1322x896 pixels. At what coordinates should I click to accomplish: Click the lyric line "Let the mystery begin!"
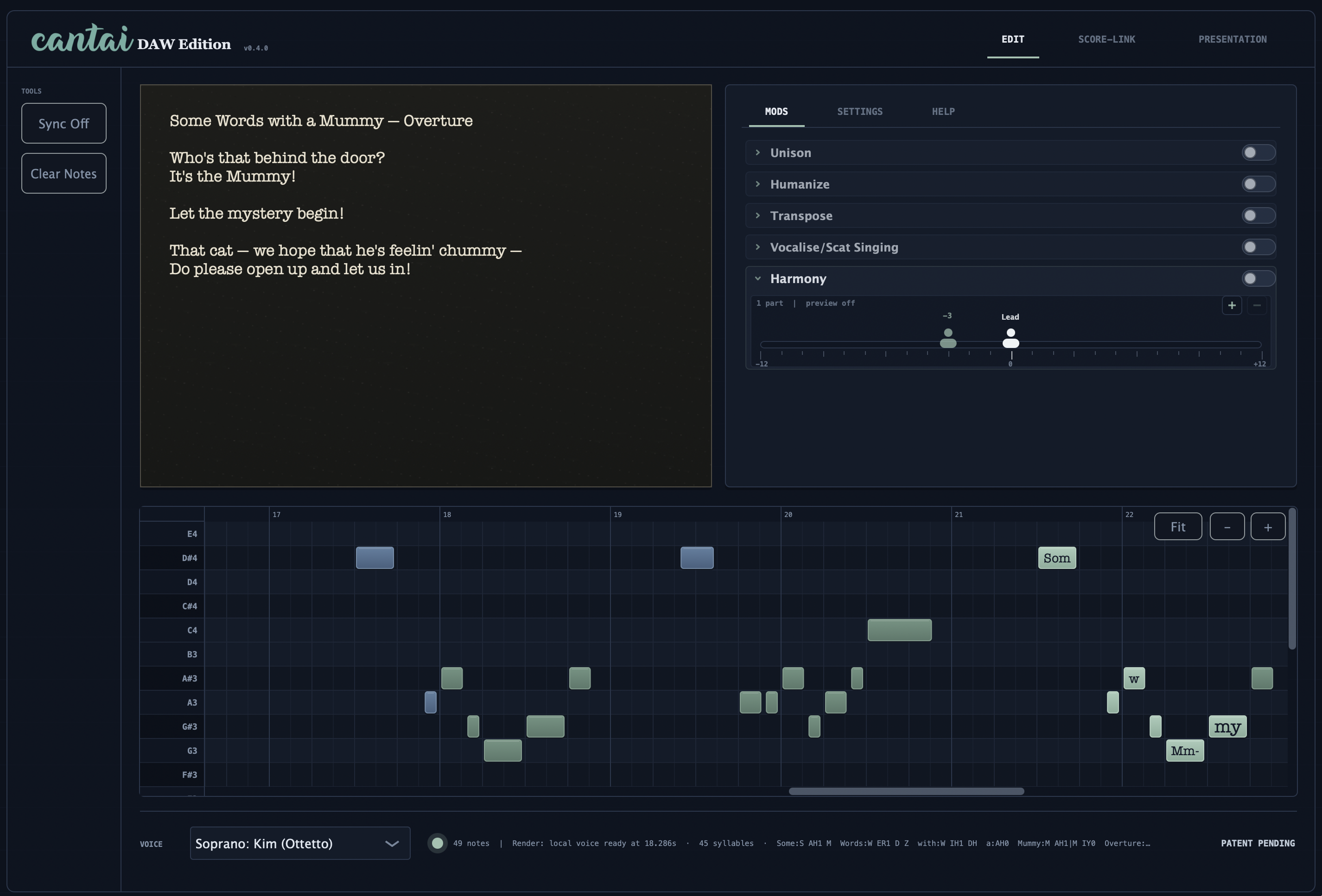[x=256, y=213]
